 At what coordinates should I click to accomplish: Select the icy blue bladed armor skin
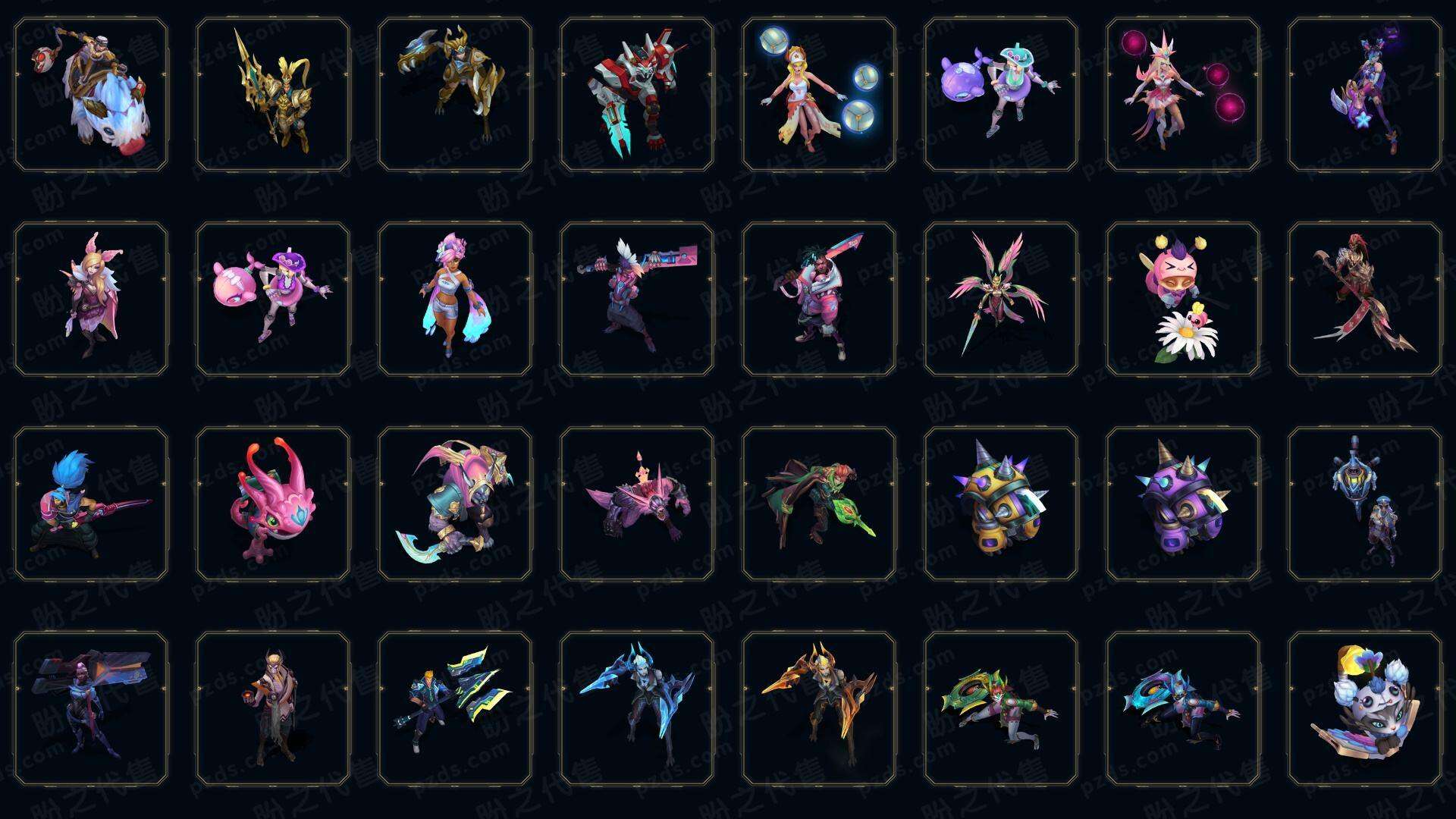click(x=637, y=709)
